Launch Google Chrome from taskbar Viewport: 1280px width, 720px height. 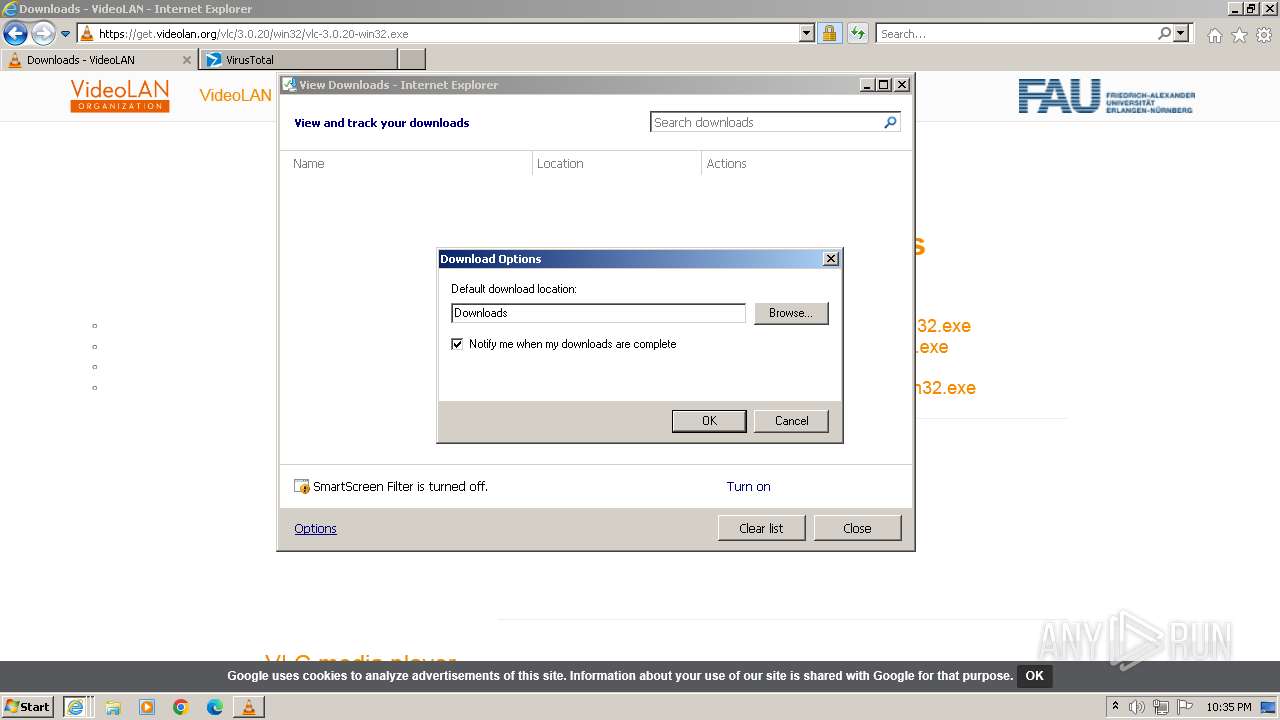181,707
